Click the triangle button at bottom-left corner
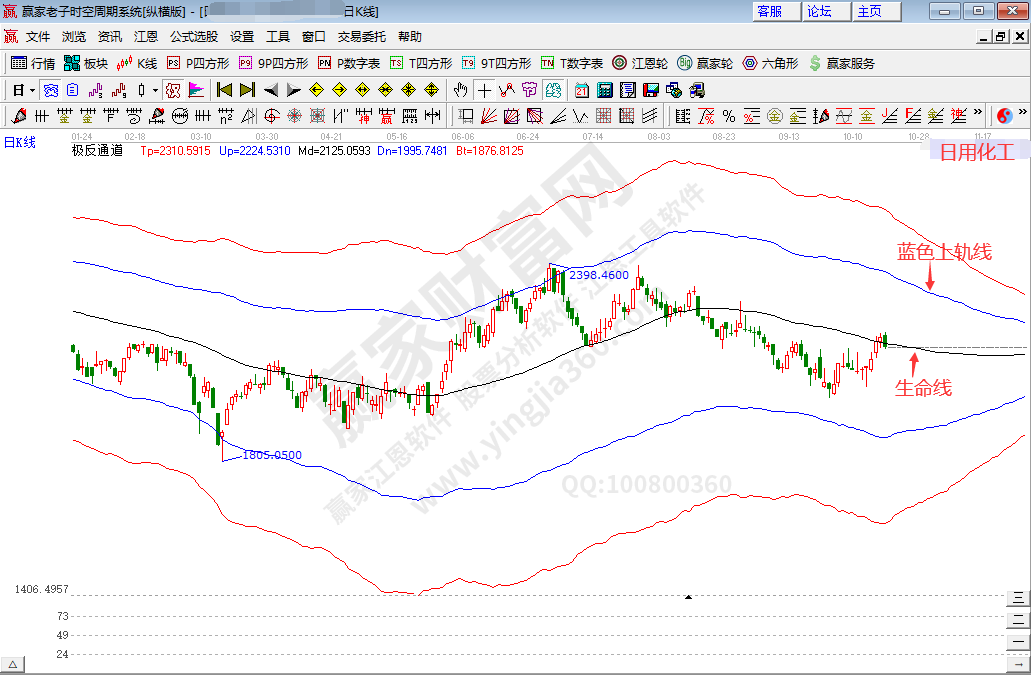 tap(12, 665)
